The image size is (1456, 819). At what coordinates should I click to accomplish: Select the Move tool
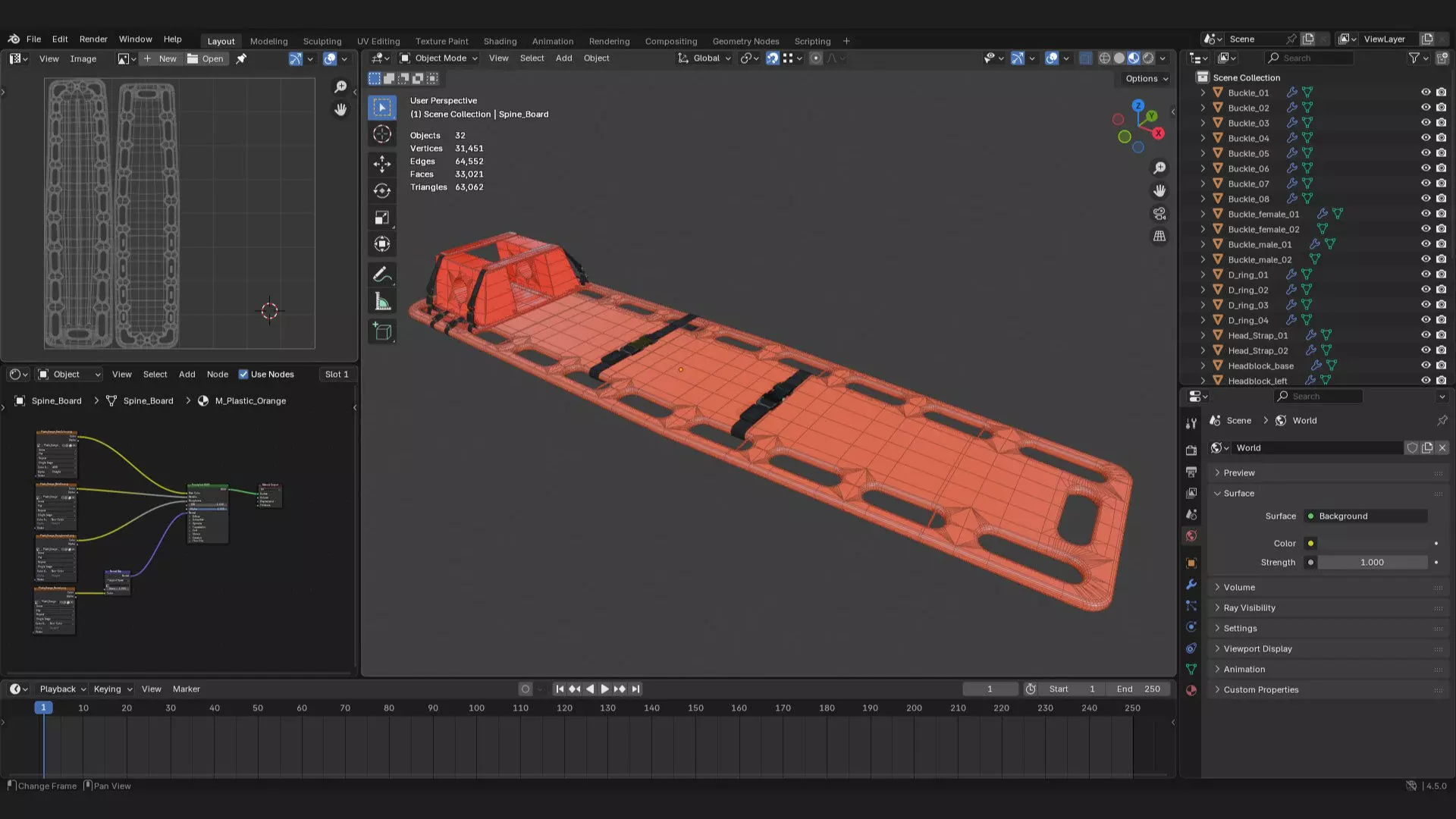click(382, 164)
